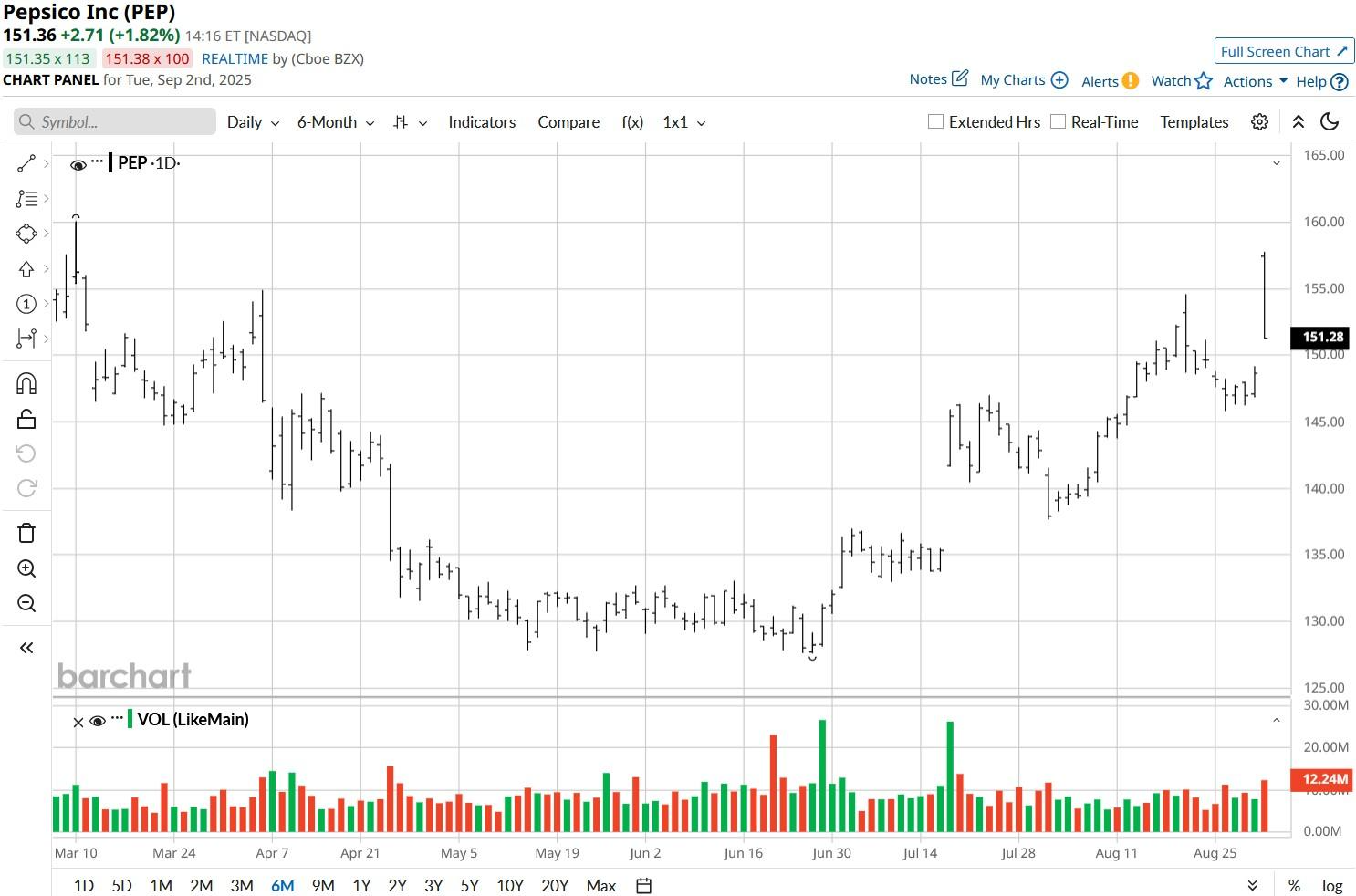Add to My Charts plus icon
The width and height of the screenshot is (1356, 896).
(x=1059, y=79)
